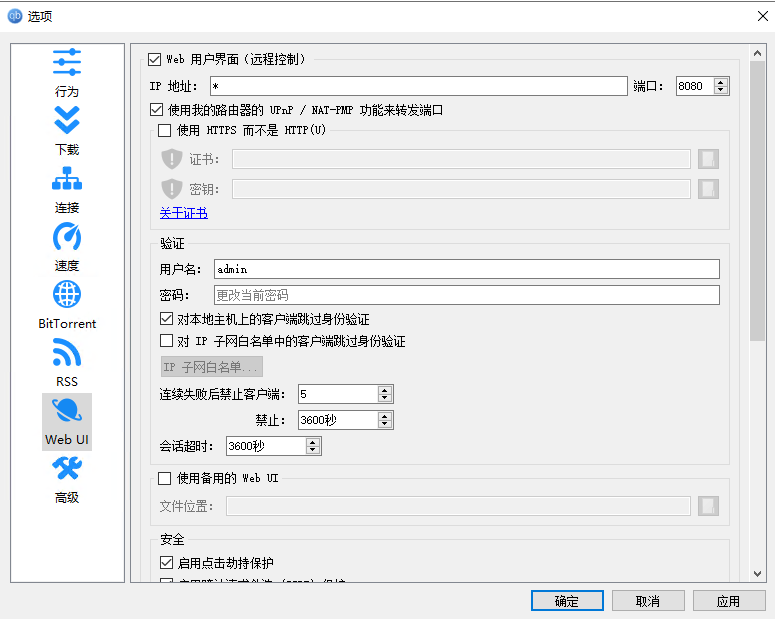Screen dimensions: 775x619
Task: Click the 确定 button
Action: pyautogui.click(x=567, y=601)
